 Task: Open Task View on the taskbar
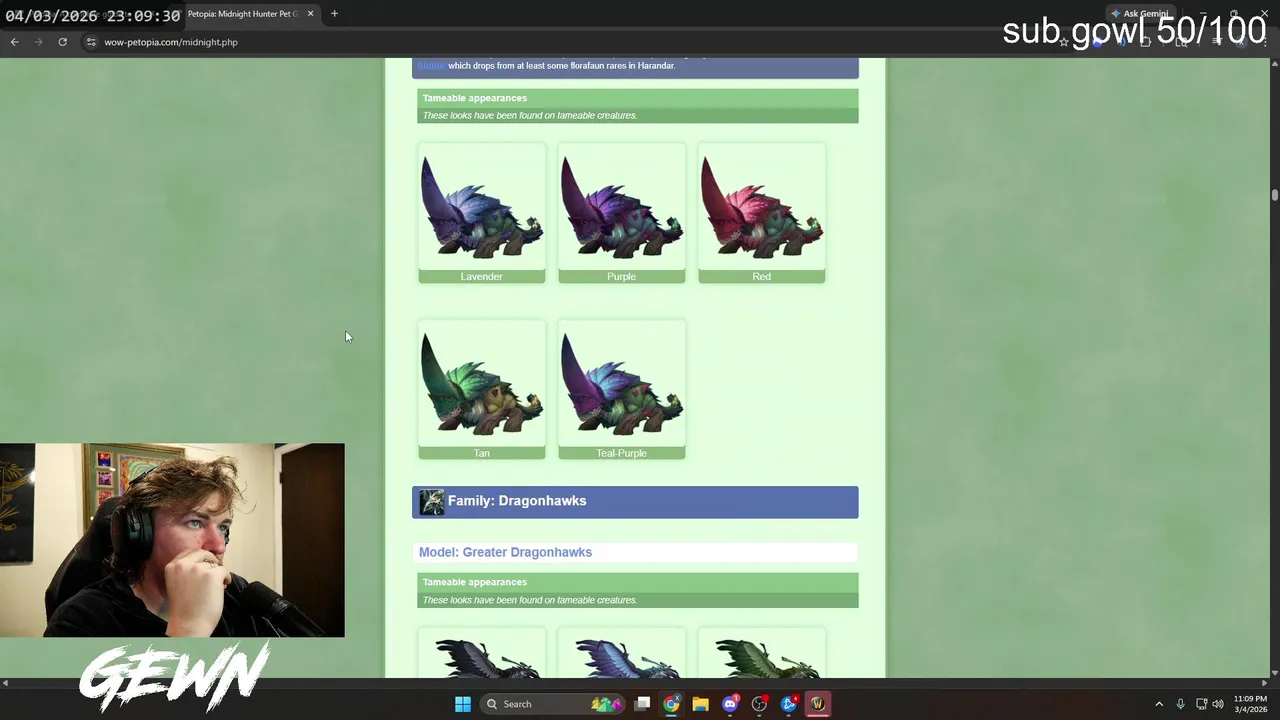642,704
